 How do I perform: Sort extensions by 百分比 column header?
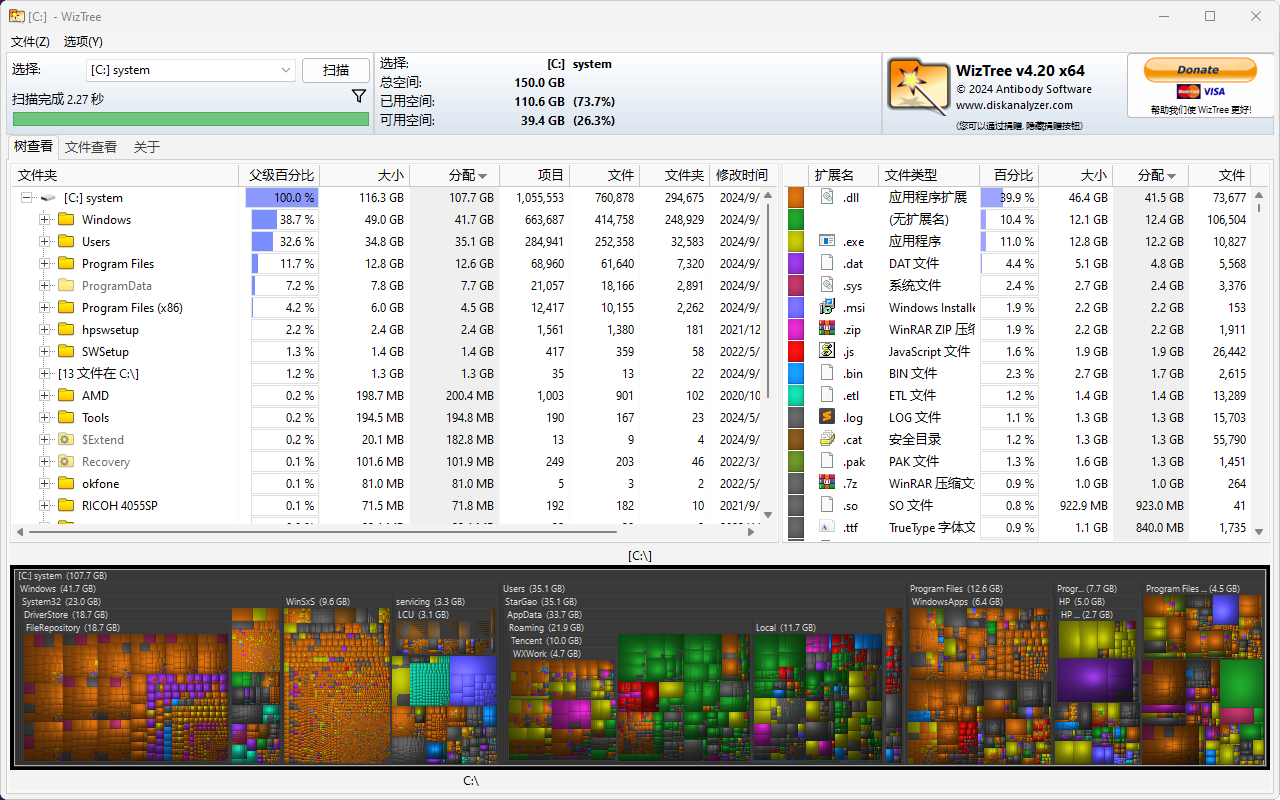pyautogui.click(x=1007, y=175)
